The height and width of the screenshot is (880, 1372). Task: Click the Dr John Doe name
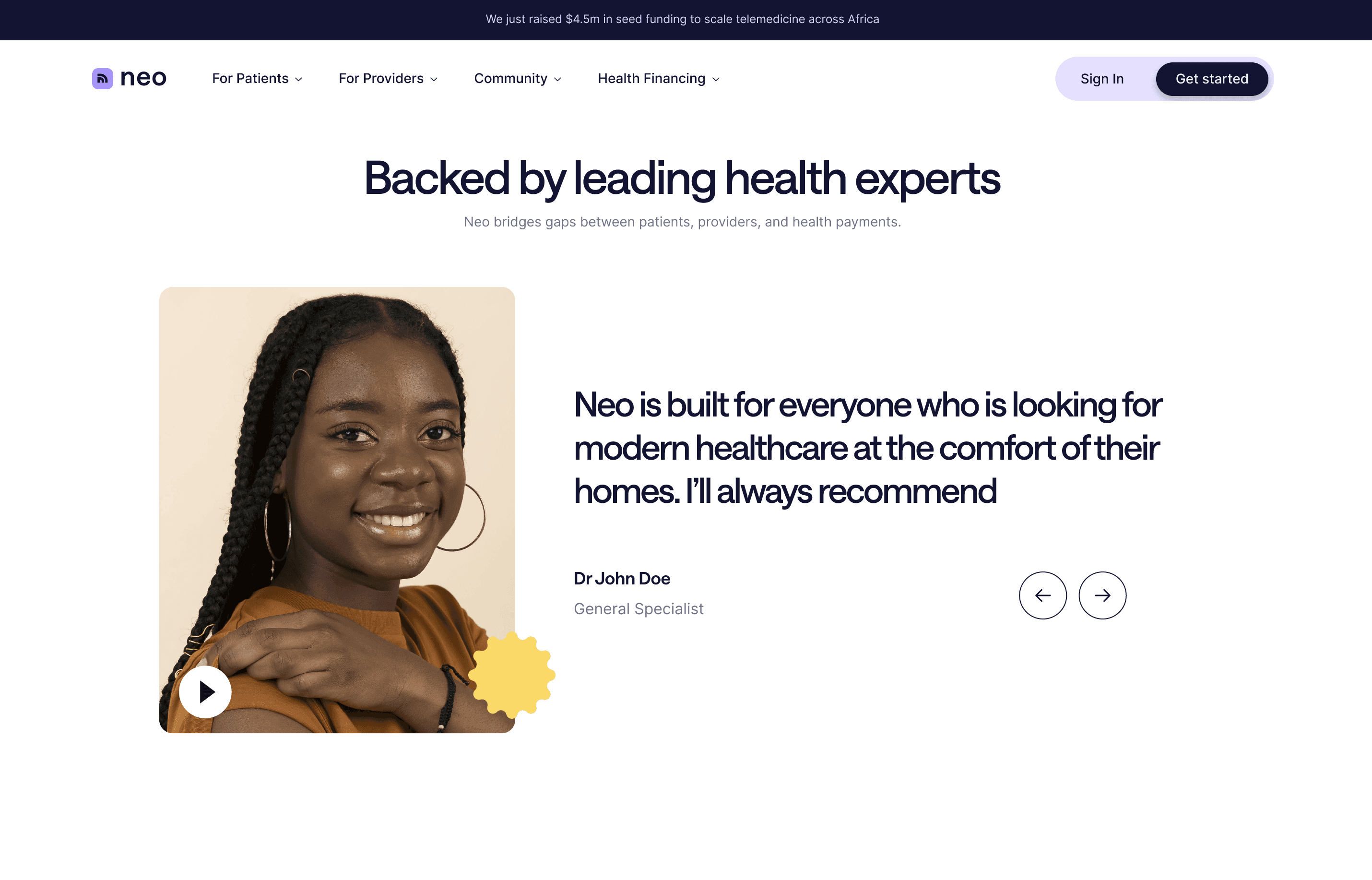pyautogui.click(x=621, y=578)
